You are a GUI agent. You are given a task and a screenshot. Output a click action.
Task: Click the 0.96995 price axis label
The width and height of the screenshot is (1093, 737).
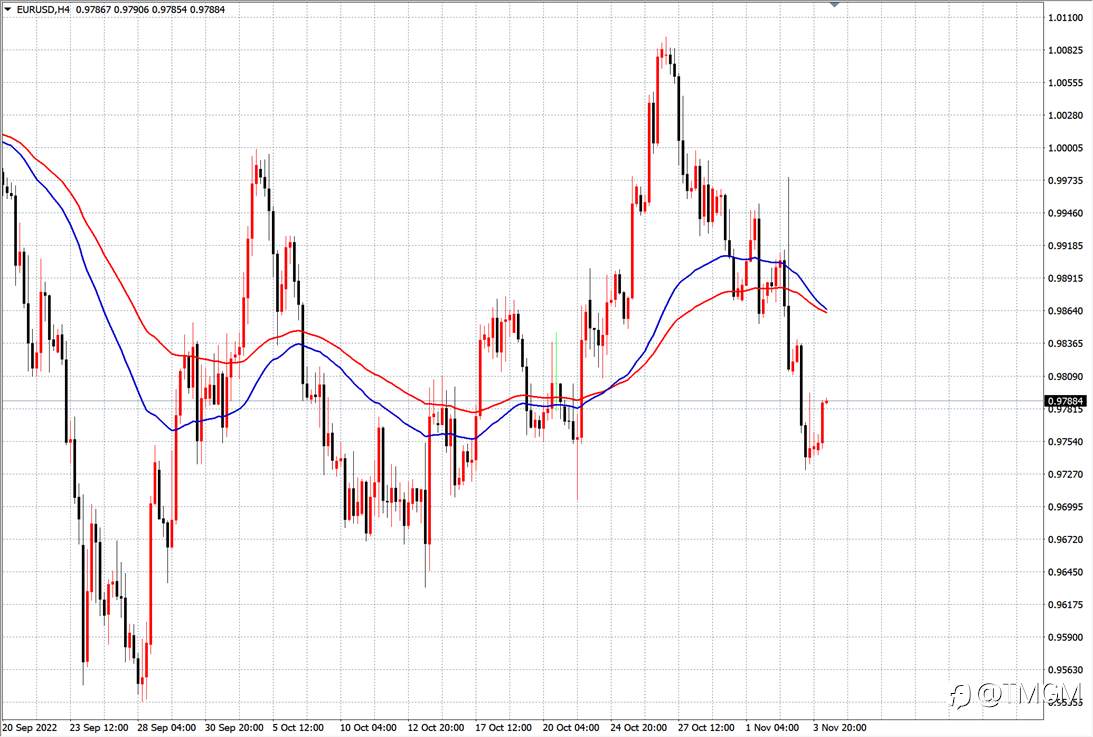point(1066,507)
